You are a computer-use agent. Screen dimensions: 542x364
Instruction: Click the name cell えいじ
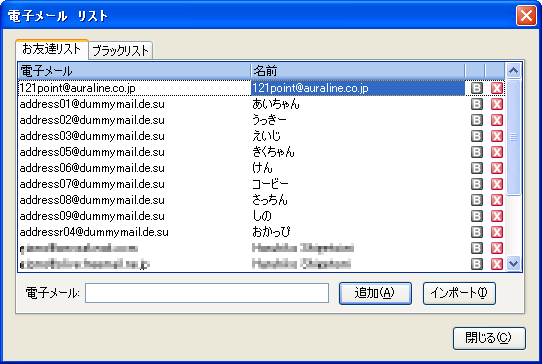pyautogui.click(x=266, y=136)
